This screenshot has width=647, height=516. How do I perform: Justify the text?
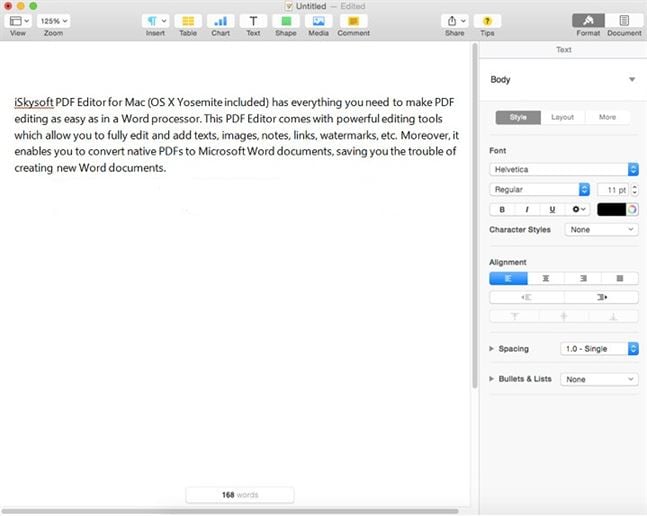tap(620, 278)
